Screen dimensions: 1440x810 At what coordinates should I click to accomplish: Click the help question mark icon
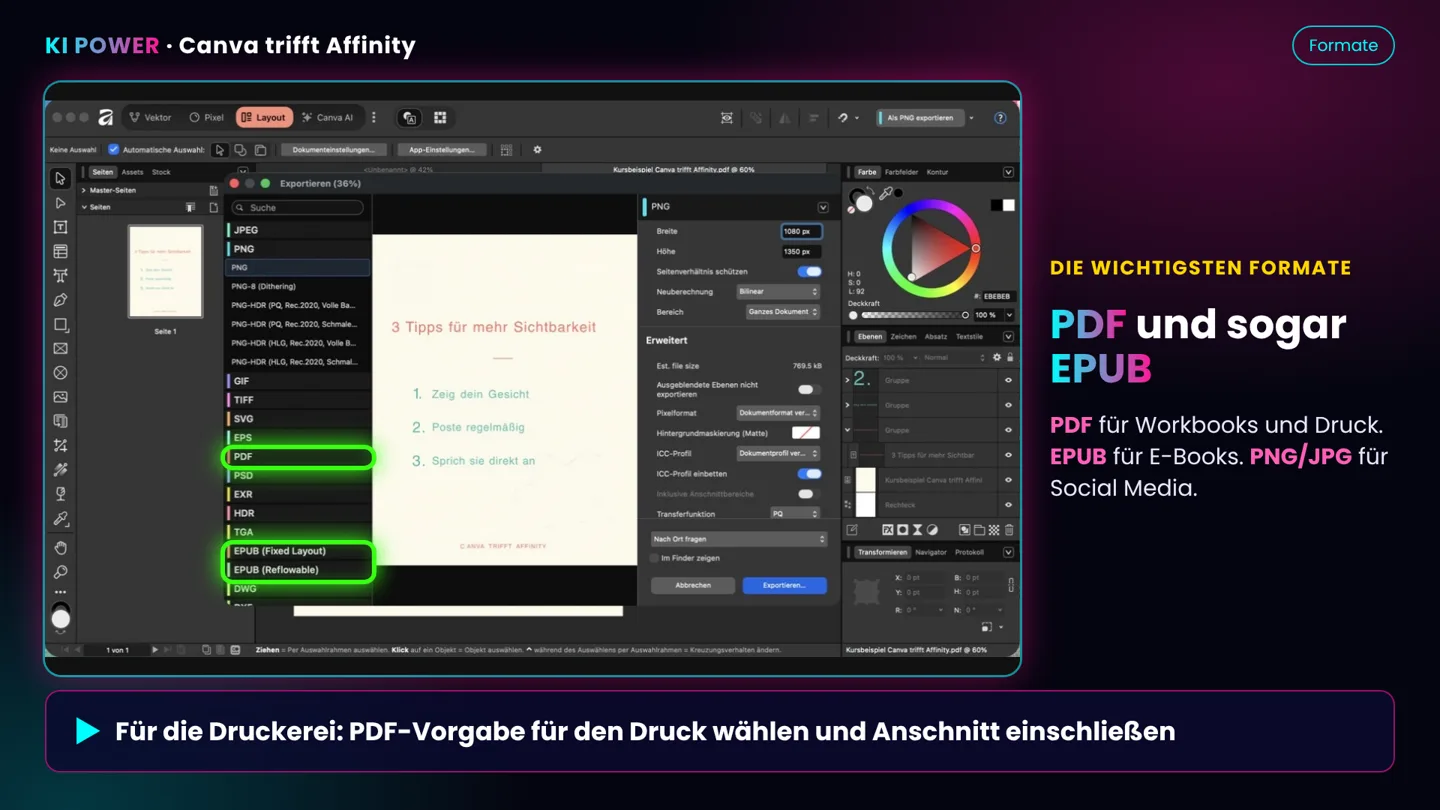click(x=1000, y=118)
